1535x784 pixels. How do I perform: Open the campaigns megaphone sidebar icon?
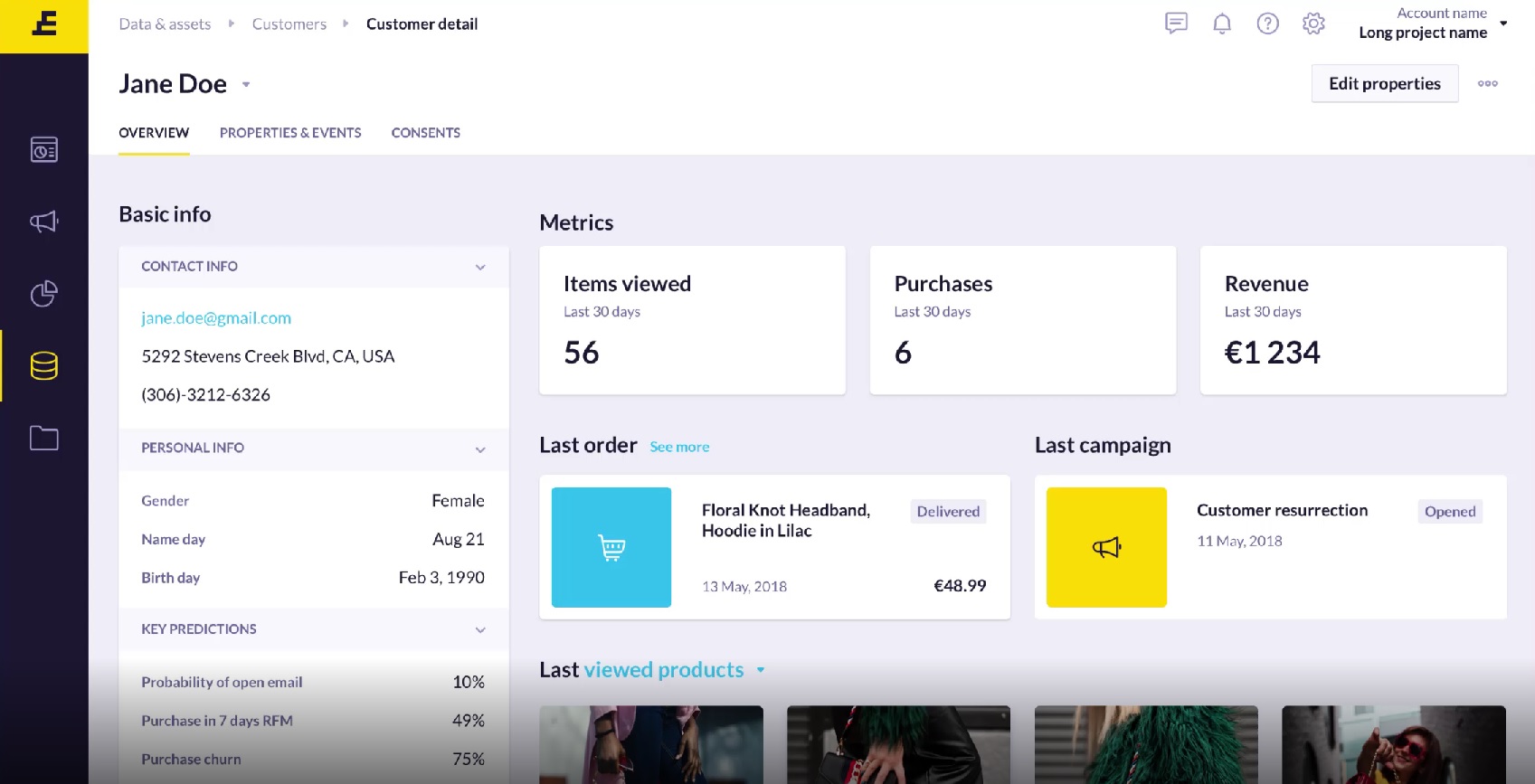click(x=43, y=222)
